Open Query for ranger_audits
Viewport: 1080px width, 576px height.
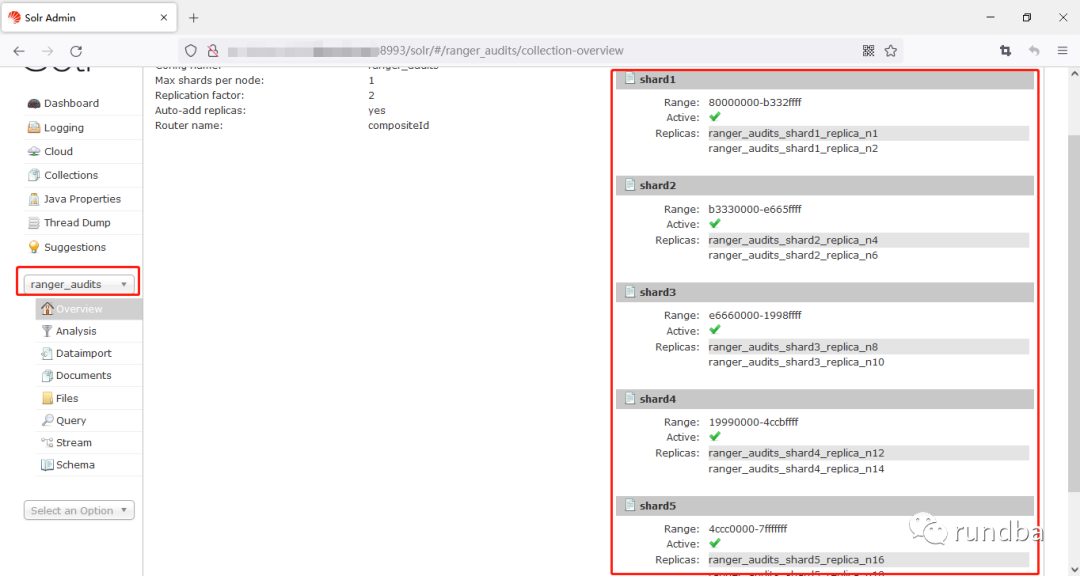[71, 420]
